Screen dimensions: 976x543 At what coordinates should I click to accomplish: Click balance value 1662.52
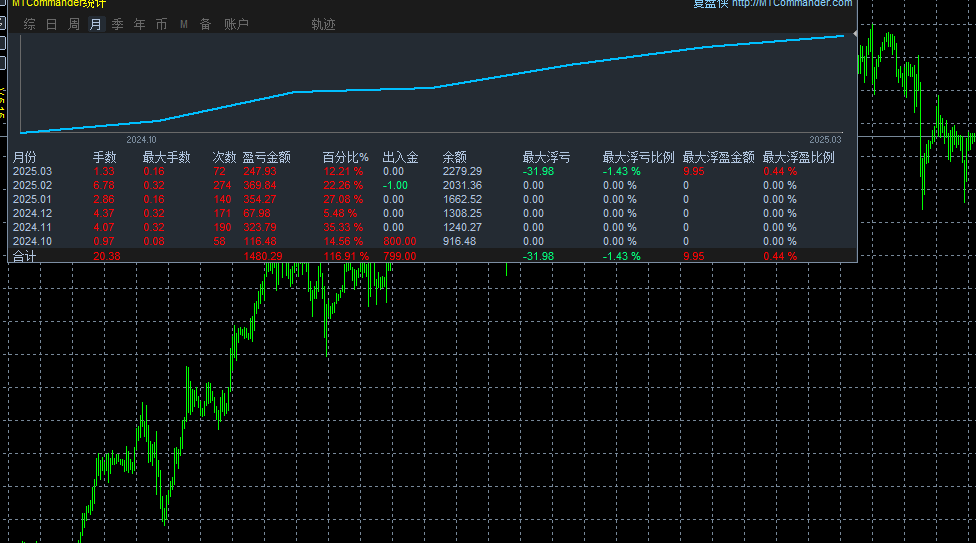462,199
